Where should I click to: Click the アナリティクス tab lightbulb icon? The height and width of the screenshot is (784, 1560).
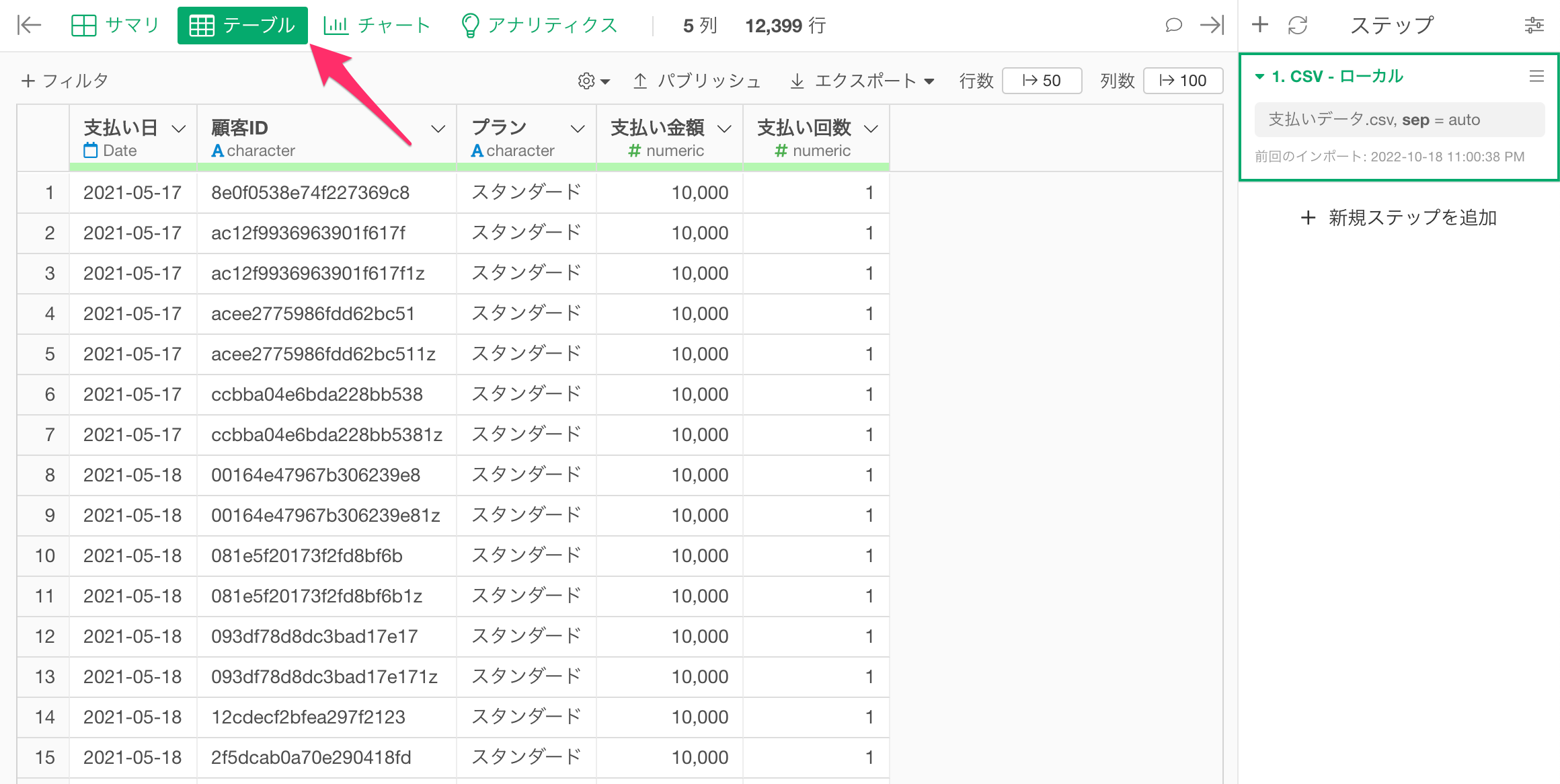click(x=470, y=26)
